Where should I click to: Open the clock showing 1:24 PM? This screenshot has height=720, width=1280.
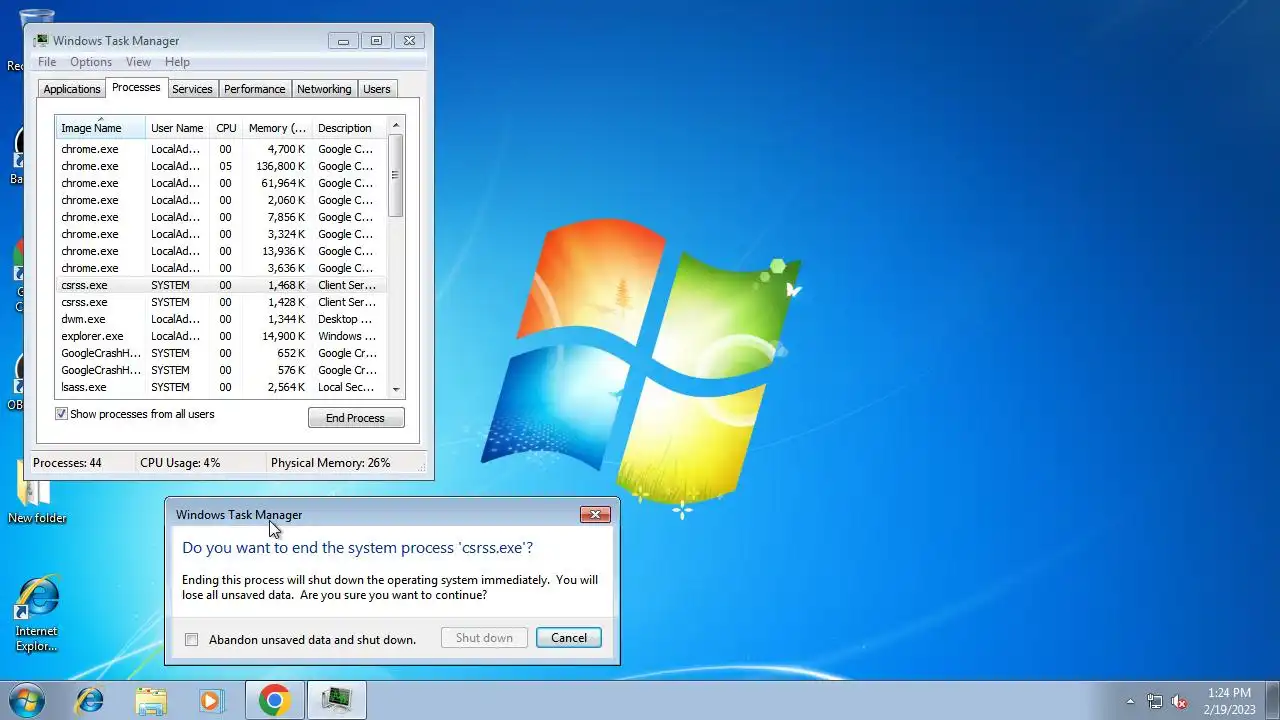coord(1229,700)
